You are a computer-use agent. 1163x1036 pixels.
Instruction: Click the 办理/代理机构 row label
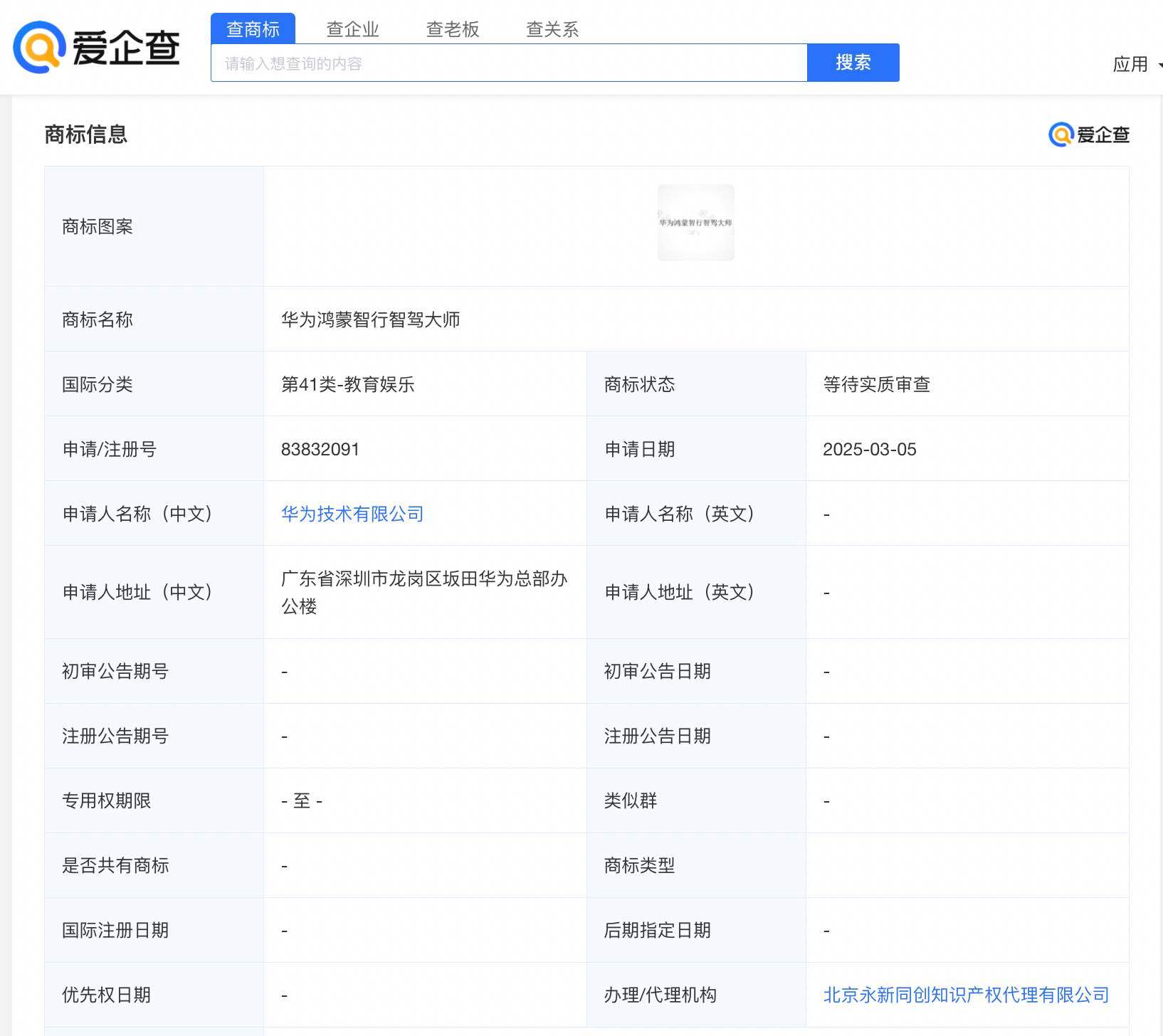[x=660, y=995]
